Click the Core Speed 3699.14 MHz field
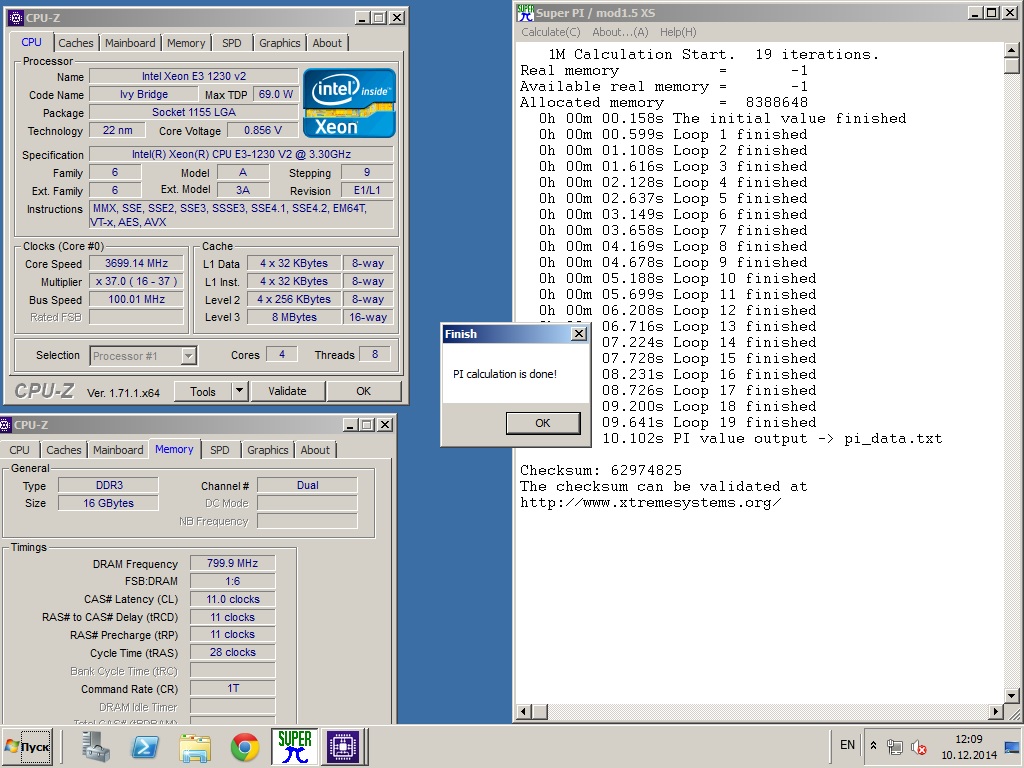This screenshot has height=768, width=1024. (x=136, y=263)
